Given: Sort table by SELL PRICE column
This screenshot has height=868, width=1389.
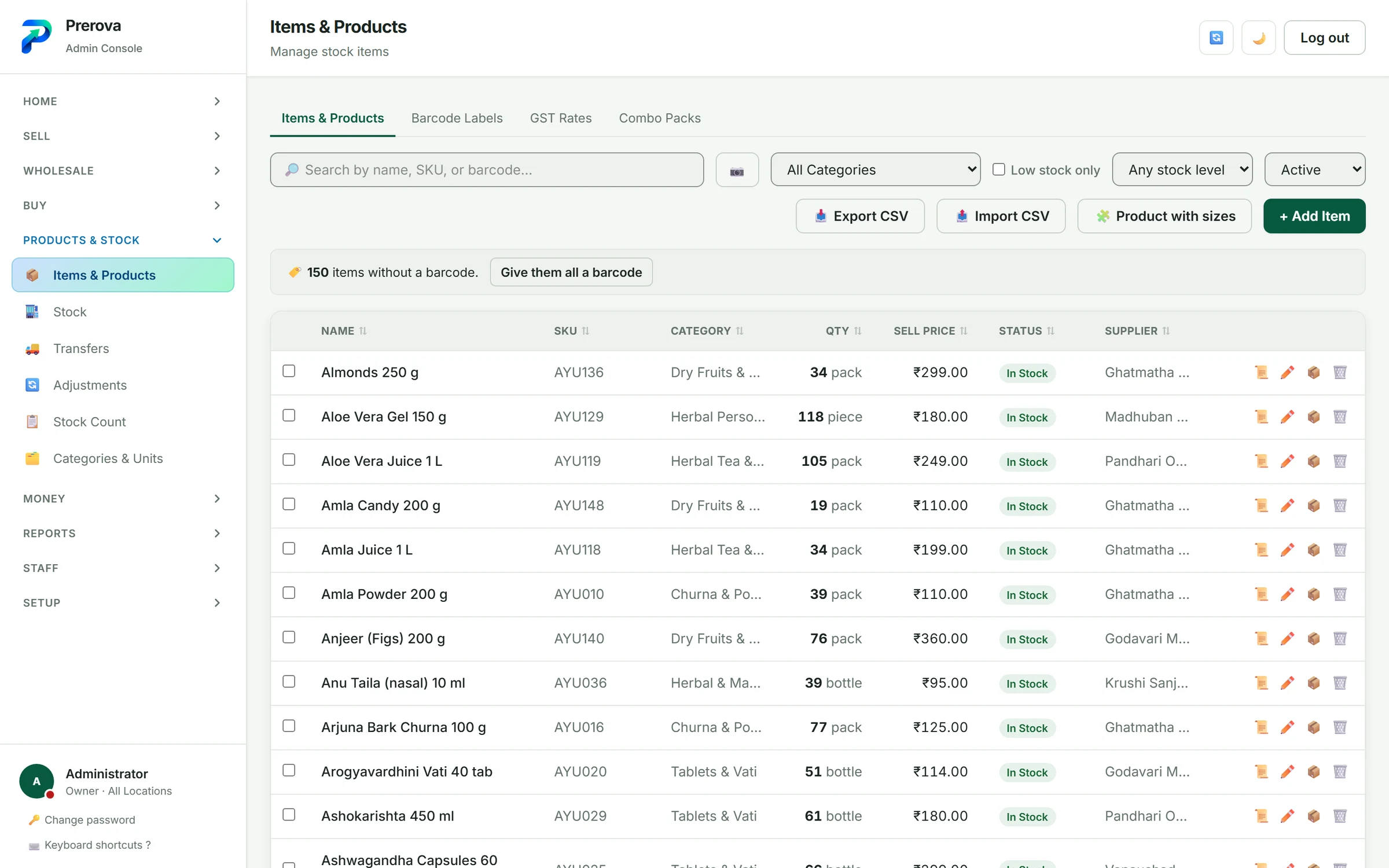Looking at the screenshot, I should (x=930, y=331).
